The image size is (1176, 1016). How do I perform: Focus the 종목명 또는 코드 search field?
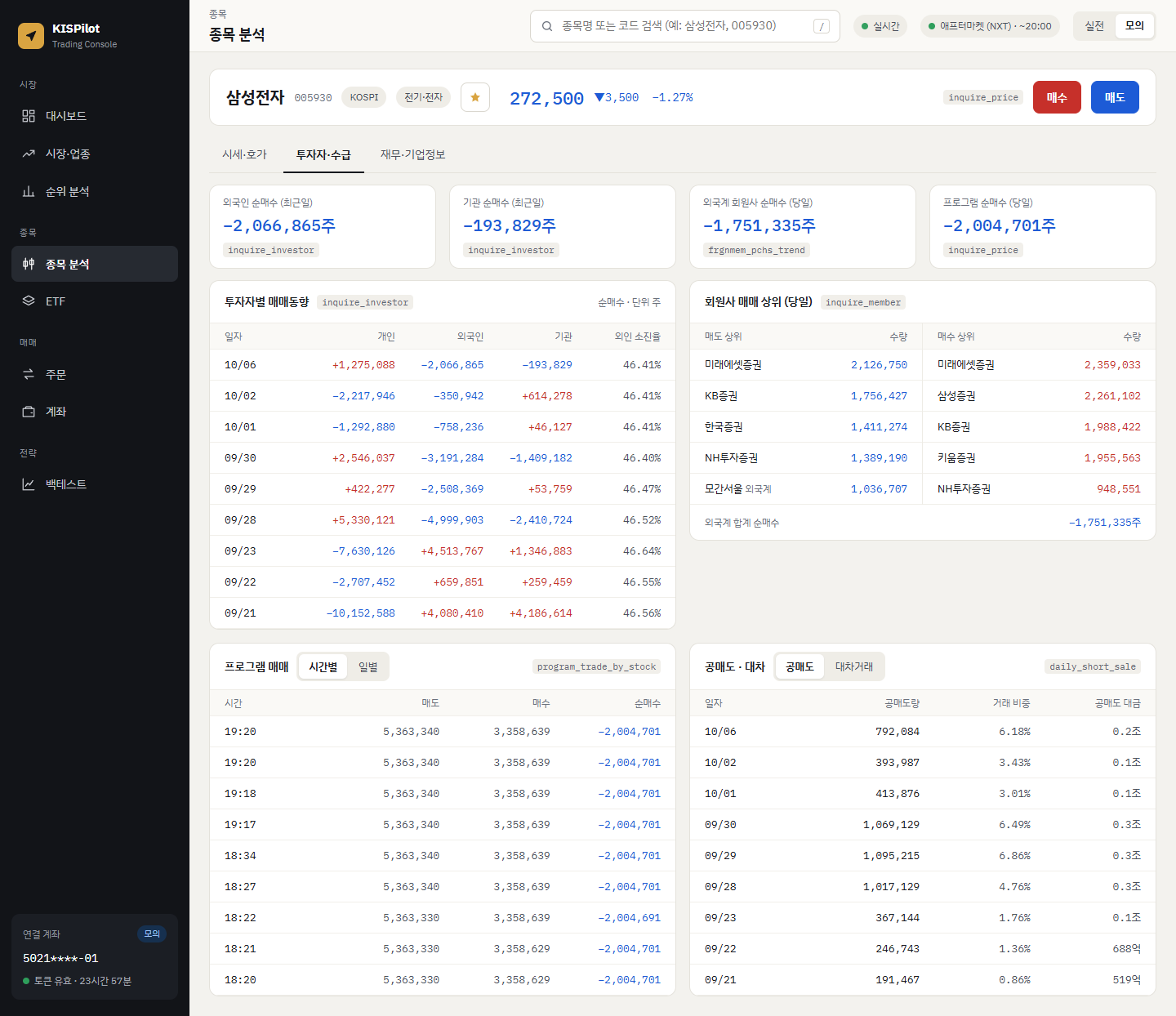click(x=685, y=26)
